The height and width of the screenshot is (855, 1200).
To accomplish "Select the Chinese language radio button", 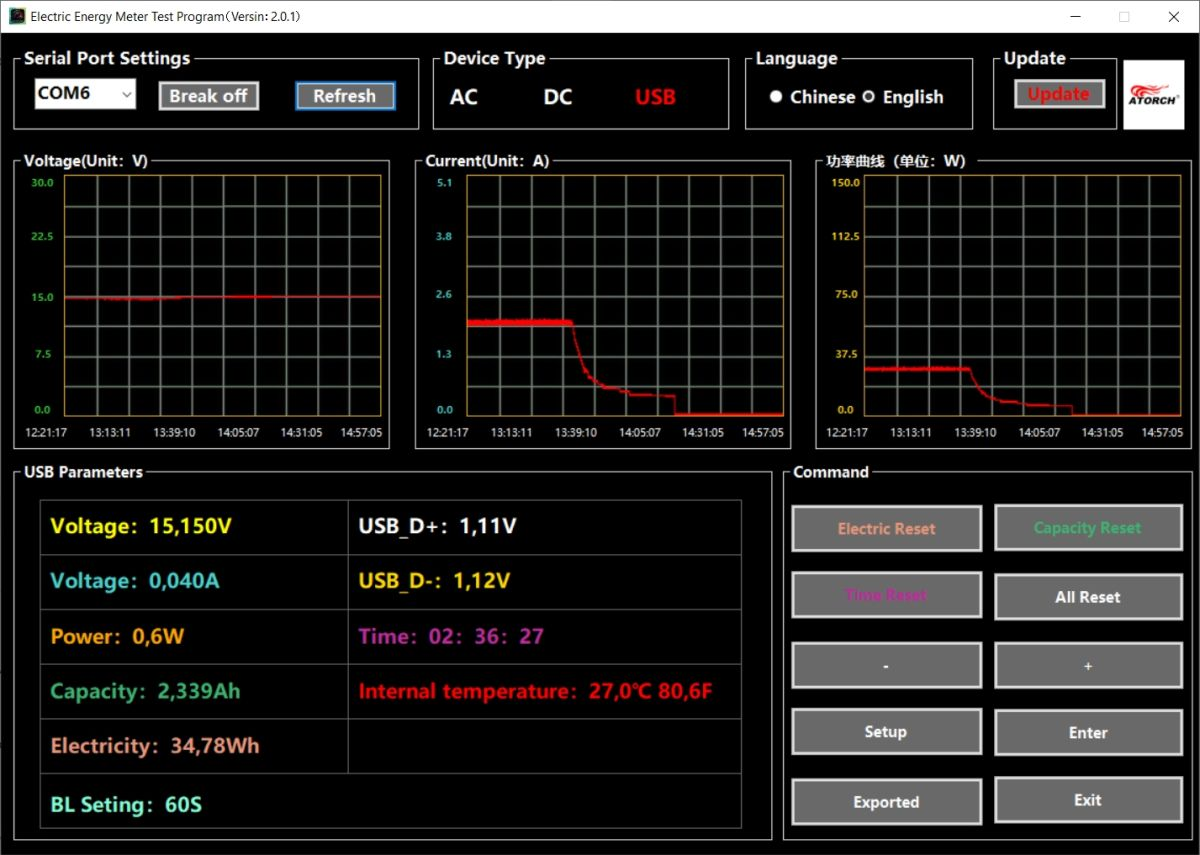I will click(776, 97).
